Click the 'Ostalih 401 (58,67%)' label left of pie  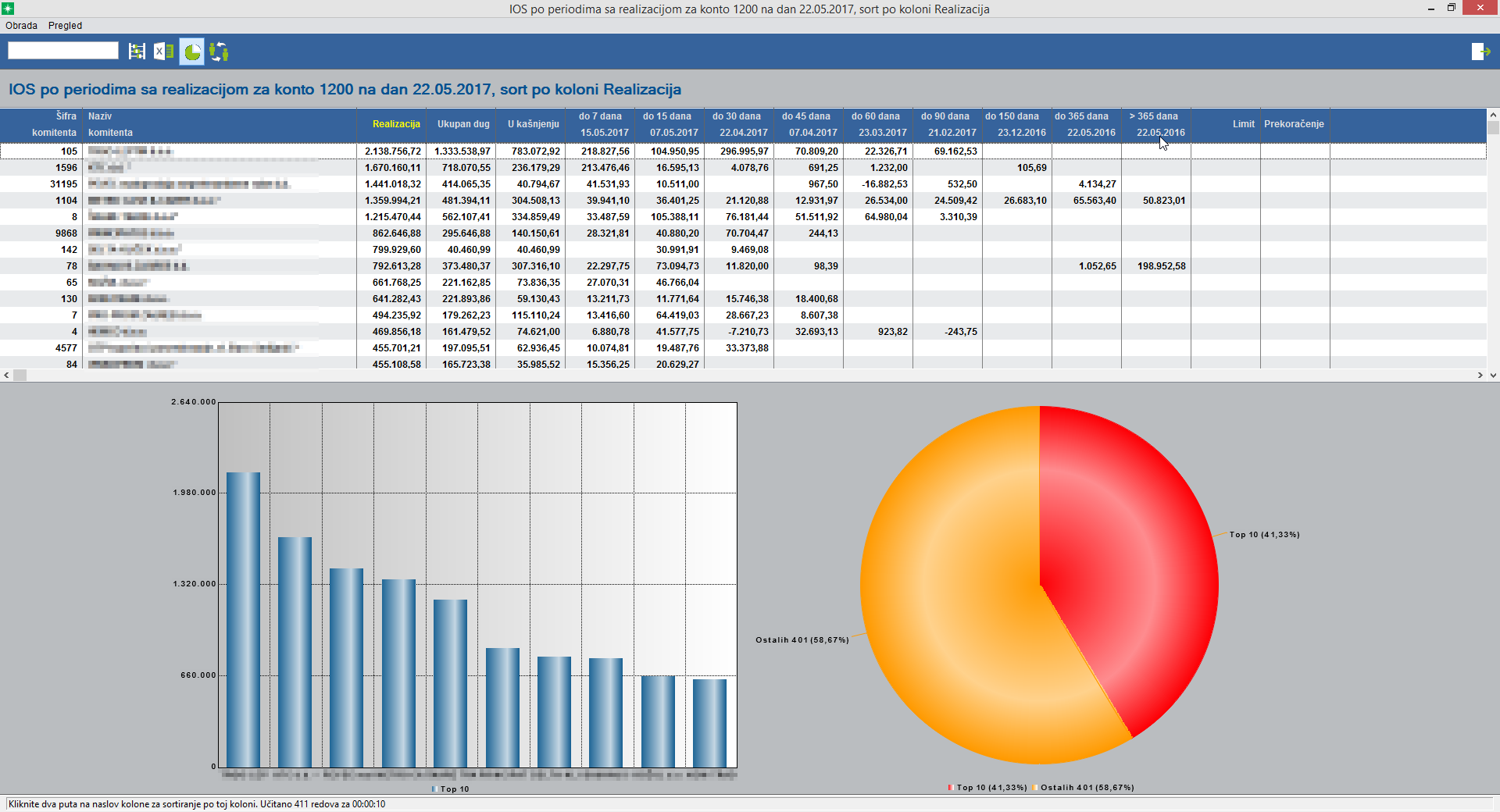click(802, 640)
